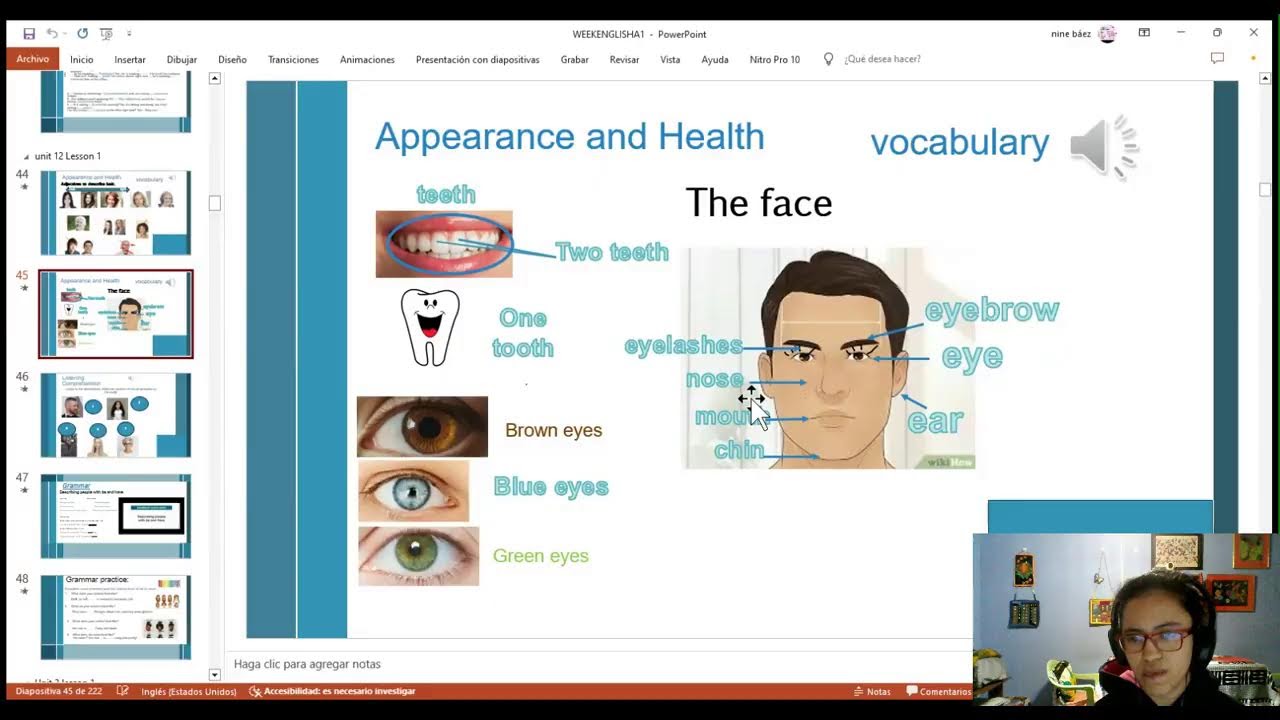The width and height of the screenshot is (1280, 720).
Task: Select the chin label
Action: point(739,451)
